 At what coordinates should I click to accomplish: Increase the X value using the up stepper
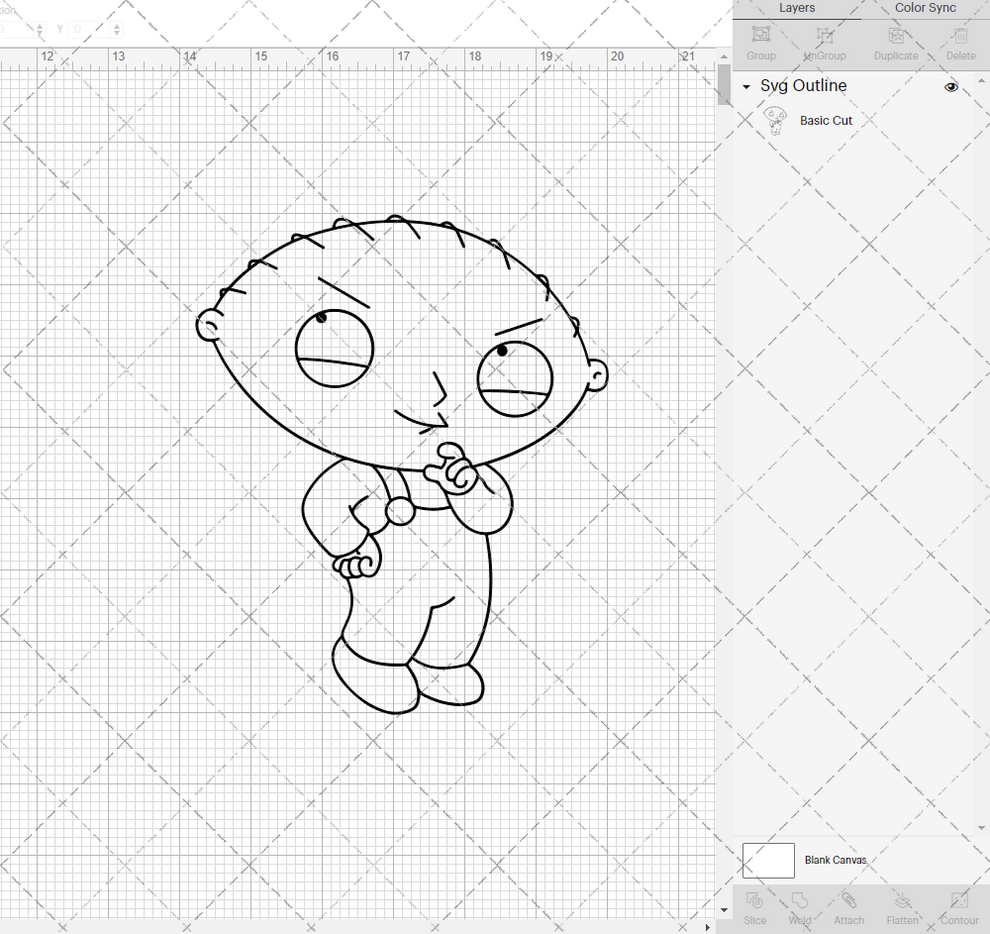pyautogui.click(x=40, y=26)
